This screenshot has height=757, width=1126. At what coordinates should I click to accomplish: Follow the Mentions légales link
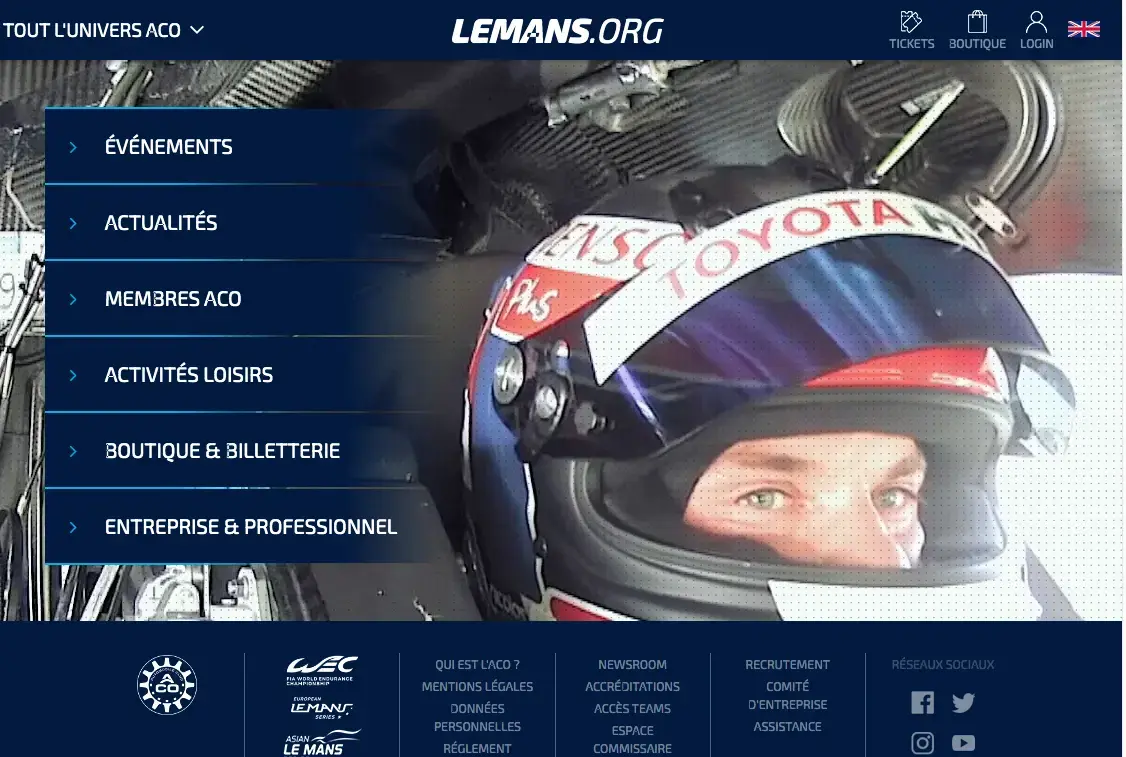(477, 687)
